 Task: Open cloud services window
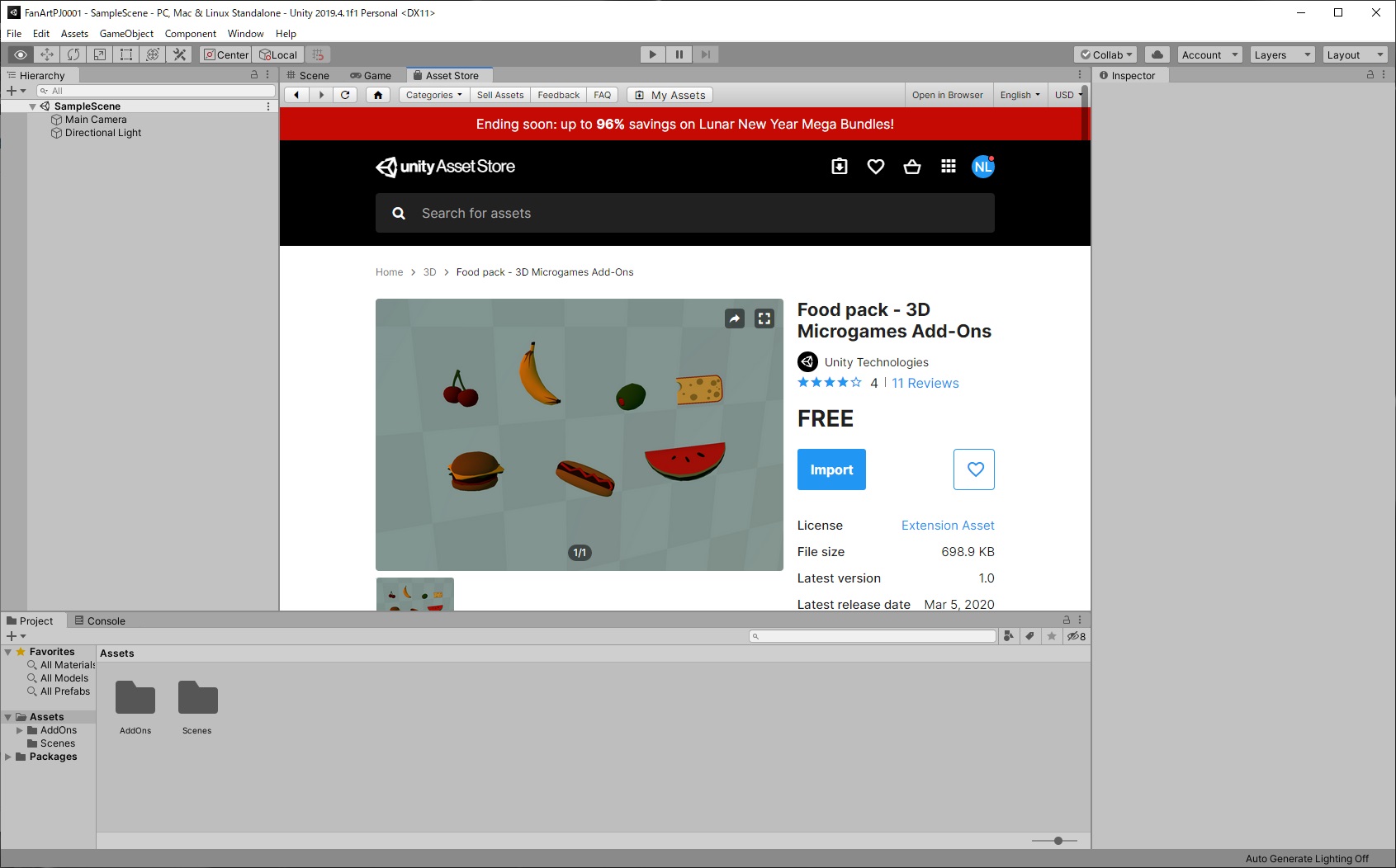click(1157, 54)
